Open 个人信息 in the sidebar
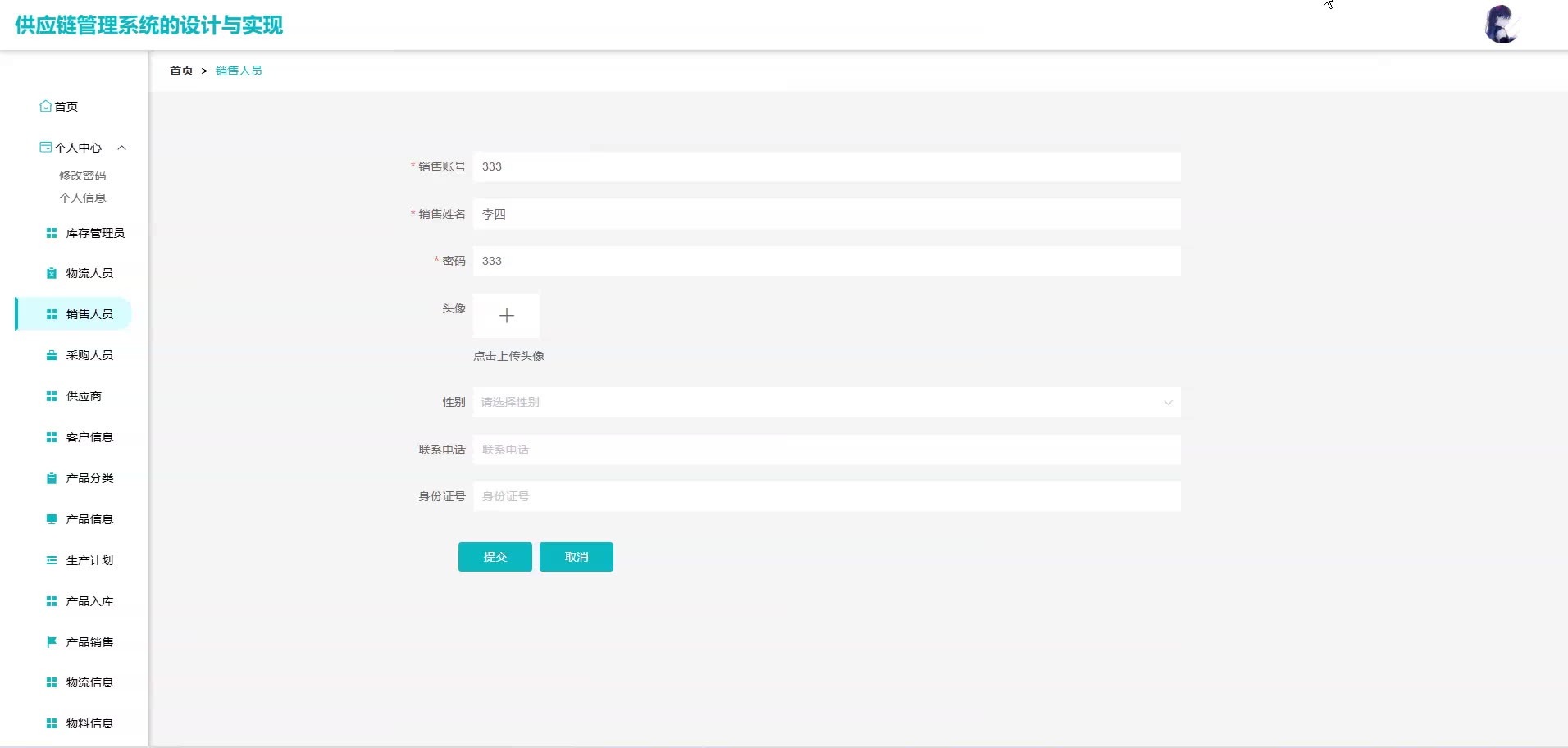The image size is (1568, 748). coord(82,198)
